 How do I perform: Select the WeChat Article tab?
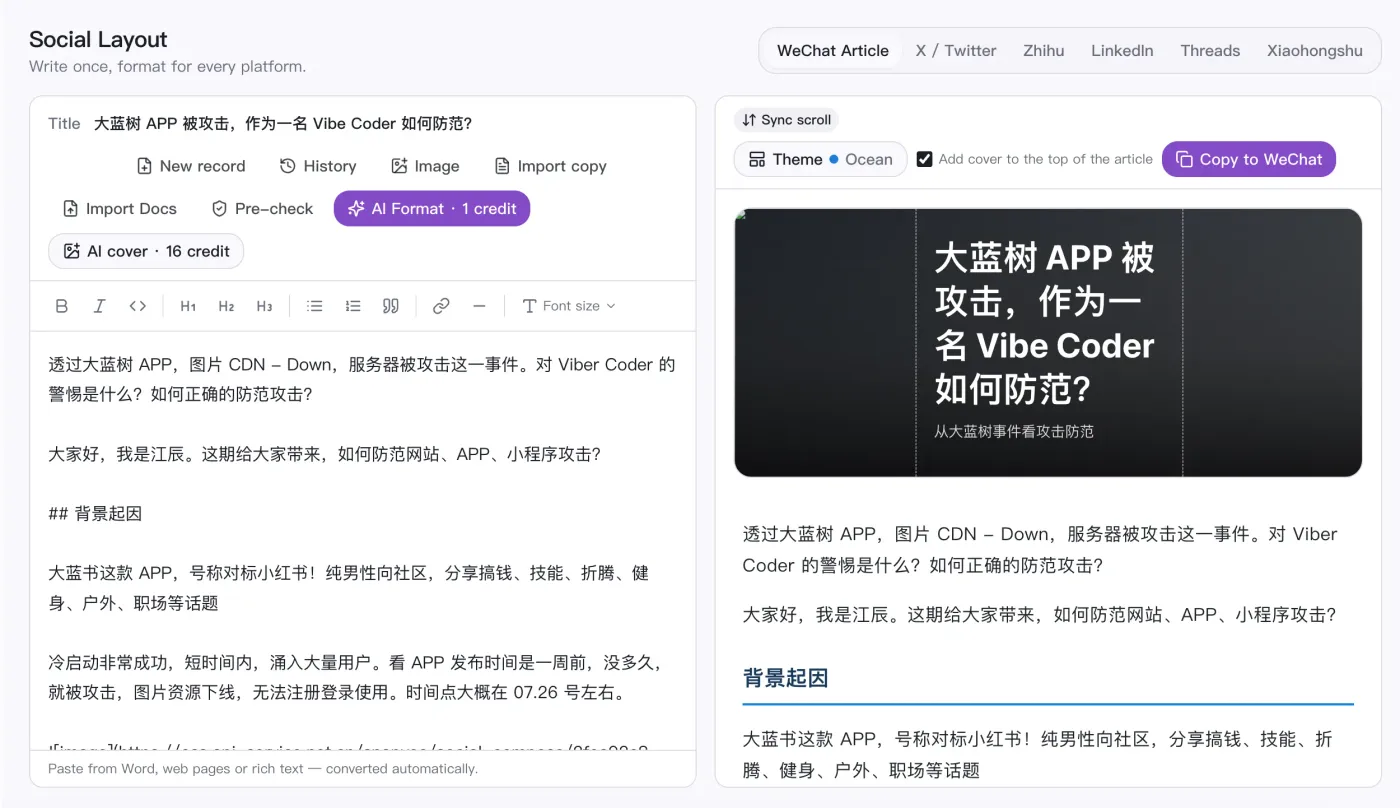(x=833, y=51)
